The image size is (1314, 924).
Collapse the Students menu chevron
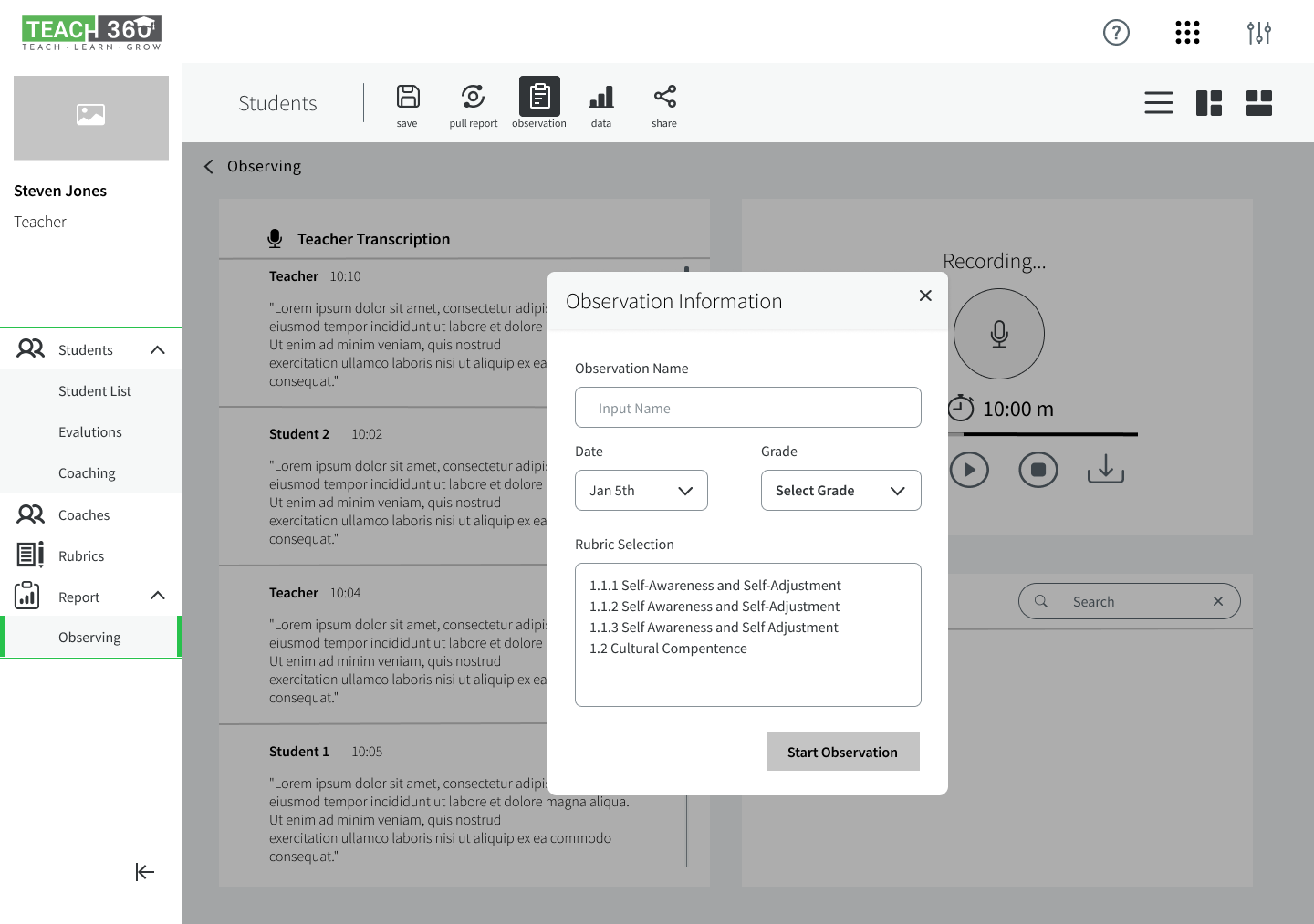[x=158, y=349]
